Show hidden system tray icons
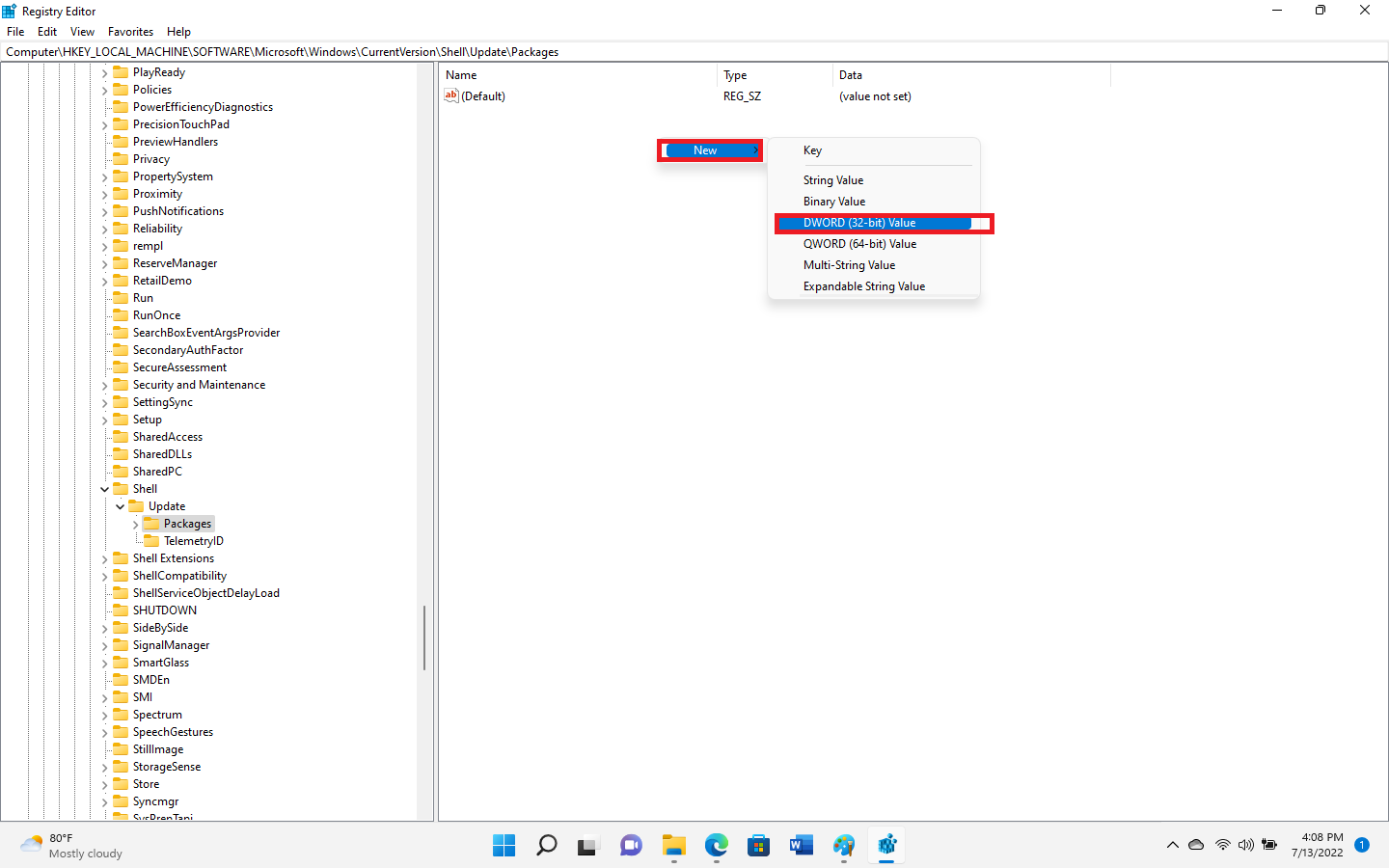Viewport: 1389px width, 868px height. (1173, 845)
